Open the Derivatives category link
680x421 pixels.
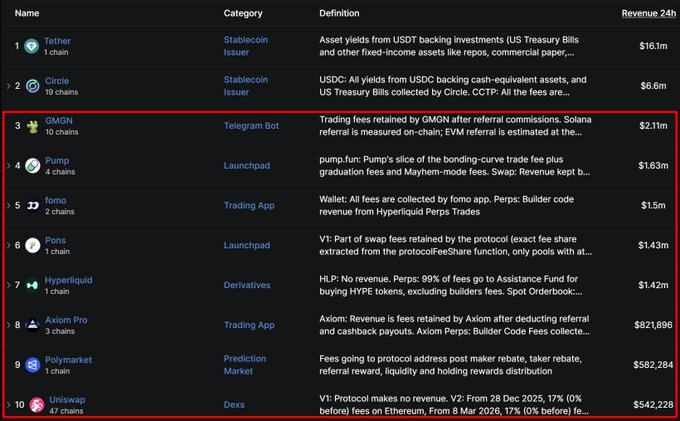click(x=247, y=285)
